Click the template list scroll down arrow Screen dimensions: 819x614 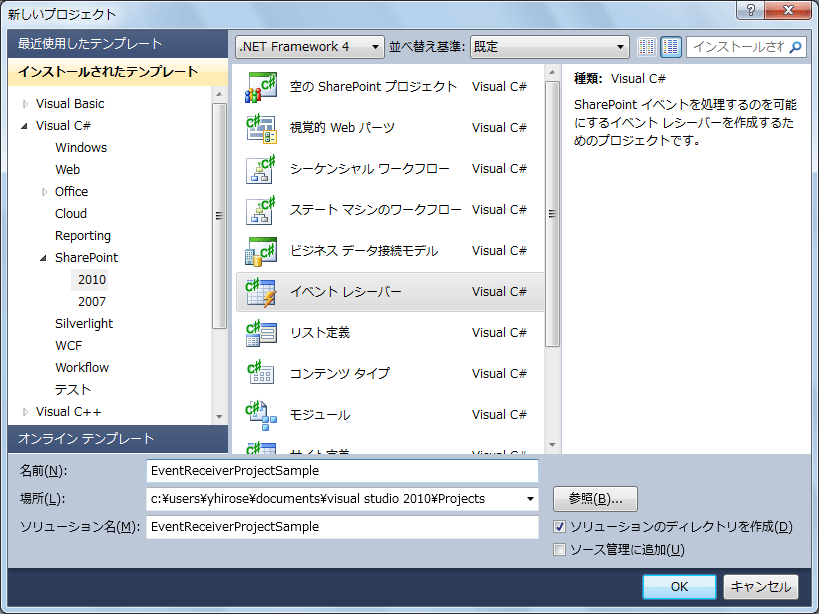552,445
